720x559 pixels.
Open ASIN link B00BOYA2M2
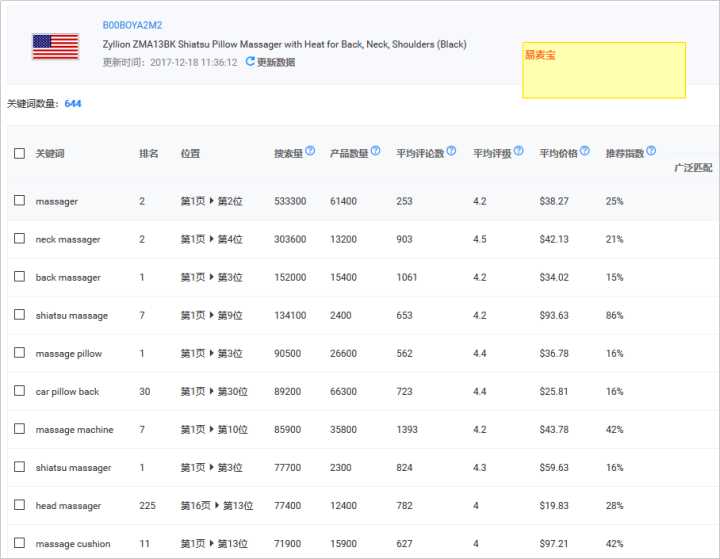click(132, 25)
